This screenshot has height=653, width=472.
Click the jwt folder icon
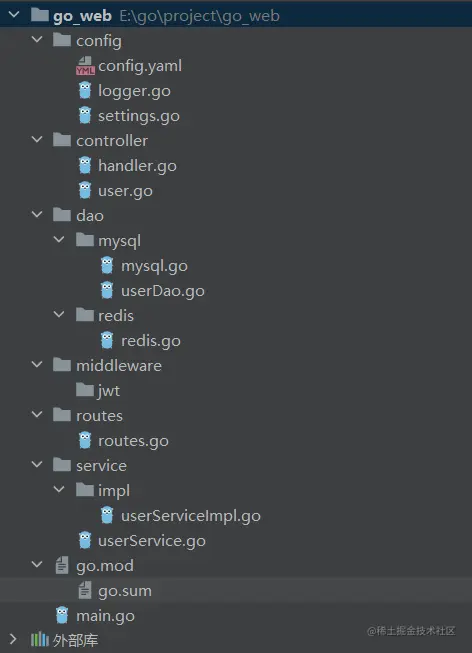point(85,390)
